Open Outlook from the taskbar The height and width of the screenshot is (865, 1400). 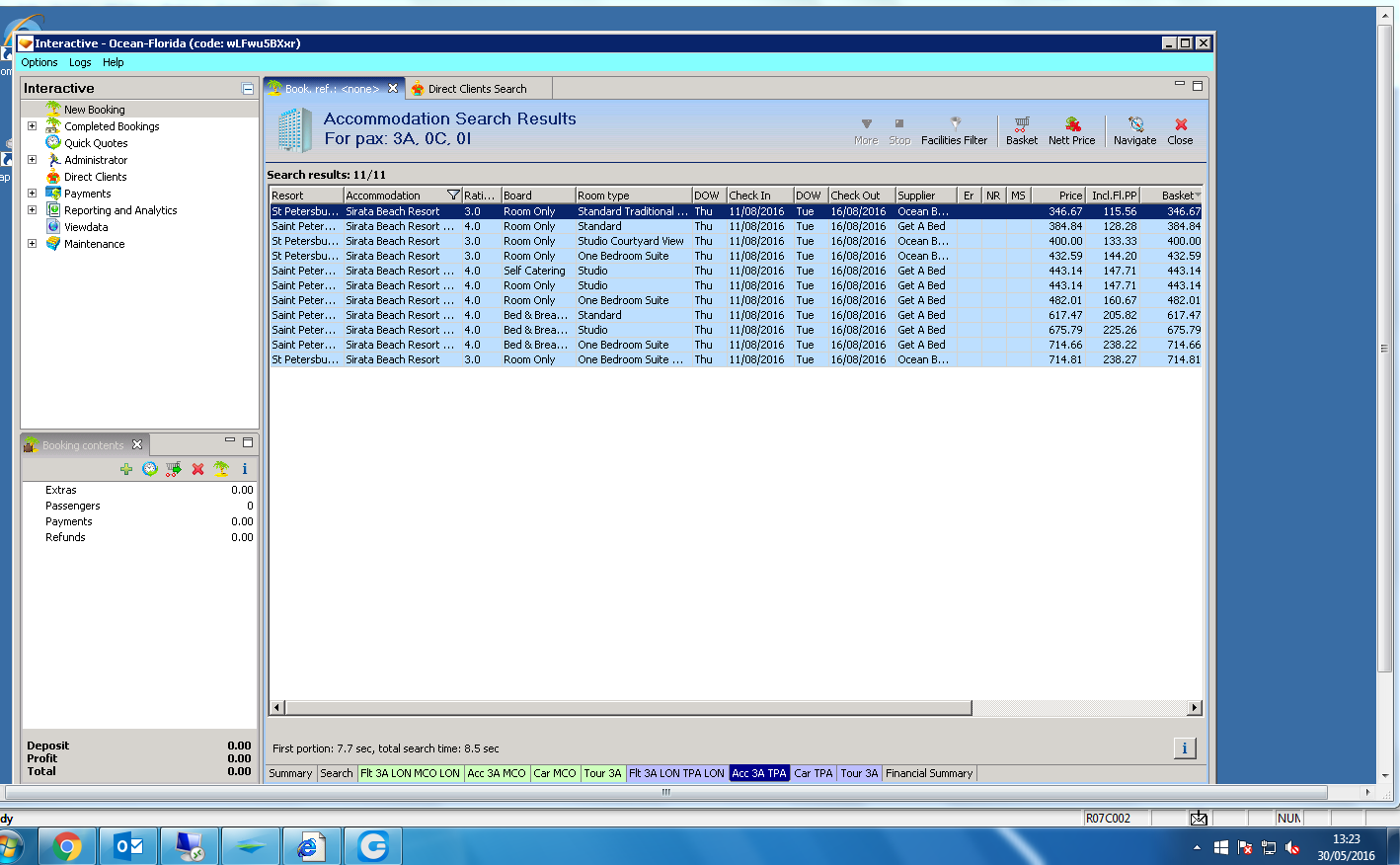[128, 846]
